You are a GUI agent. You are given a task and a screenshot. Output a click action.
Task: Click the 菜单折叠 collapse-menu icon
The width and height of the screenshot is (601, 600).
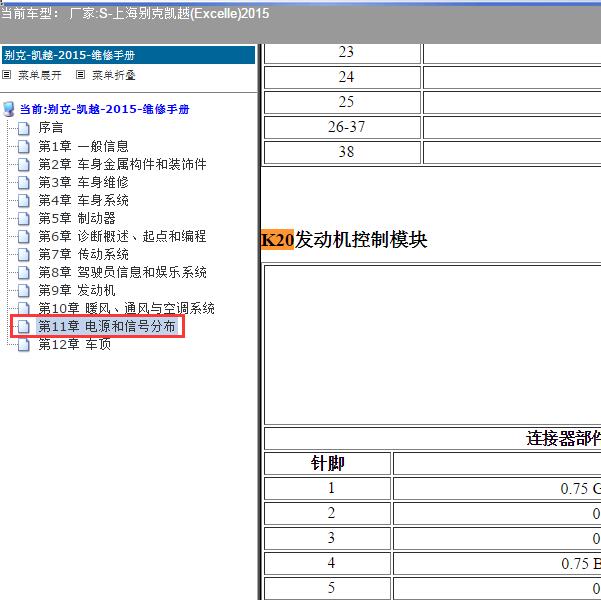(80, 75)
